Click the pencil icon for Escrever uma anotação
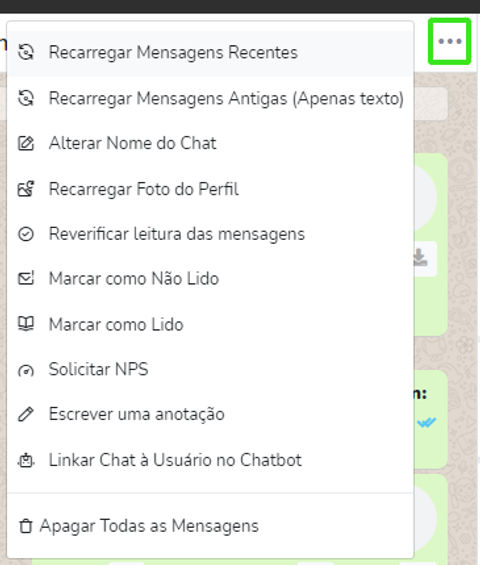The width and height of the screenshot is (480, 565). pyautogui.click(x=26, y=414)
